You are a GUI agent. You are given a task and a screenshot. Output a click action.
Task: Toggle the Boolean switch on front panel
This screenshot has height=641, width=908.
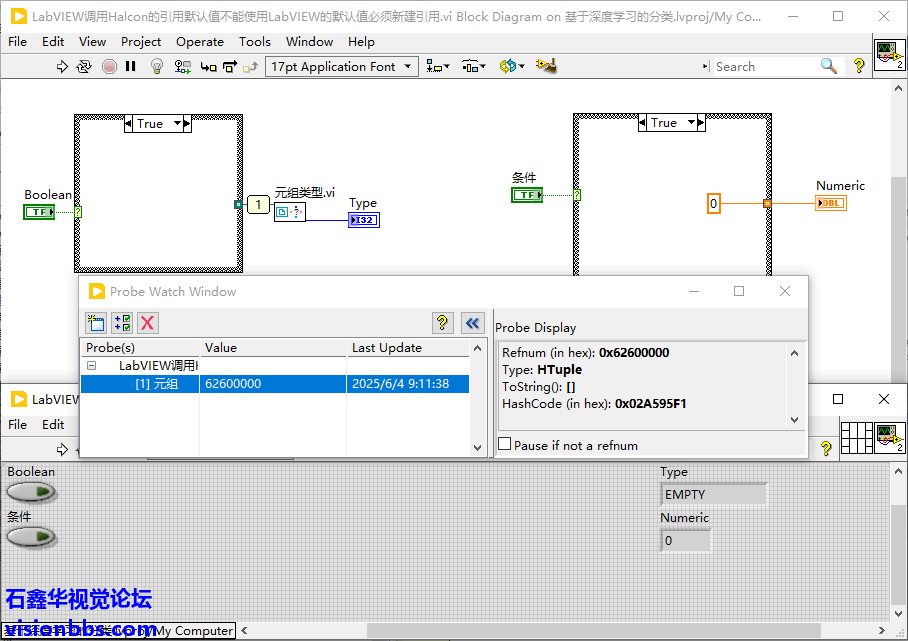pyautogui.click(x=32, y=492)
